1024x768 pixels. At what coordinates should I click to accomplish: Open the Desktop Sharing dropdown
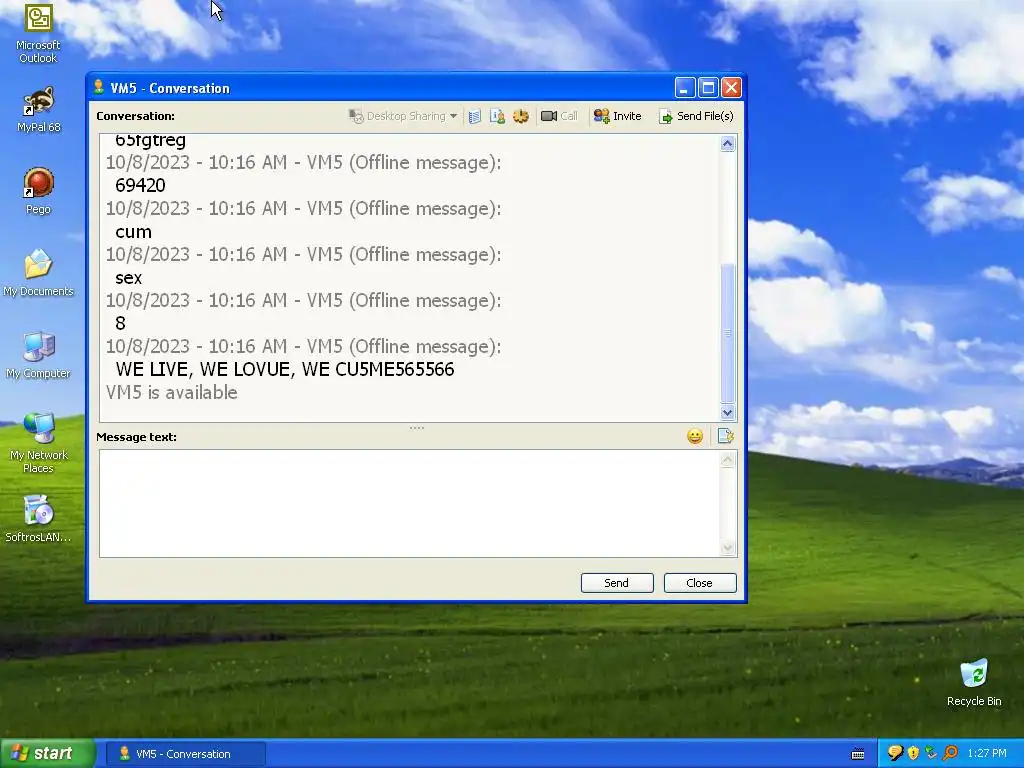pos(403,116)
